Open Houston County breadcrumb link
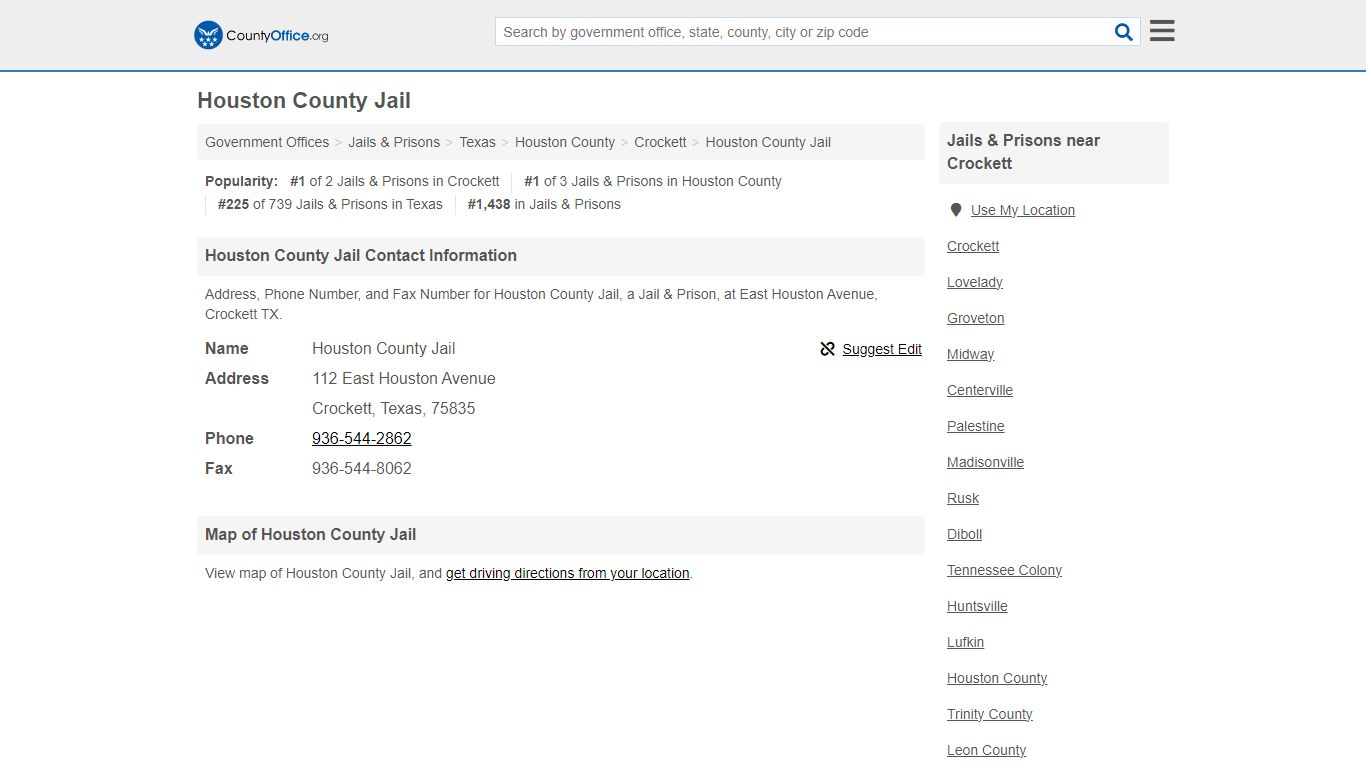The image size is (1366, 768). [x=565, y=142]
